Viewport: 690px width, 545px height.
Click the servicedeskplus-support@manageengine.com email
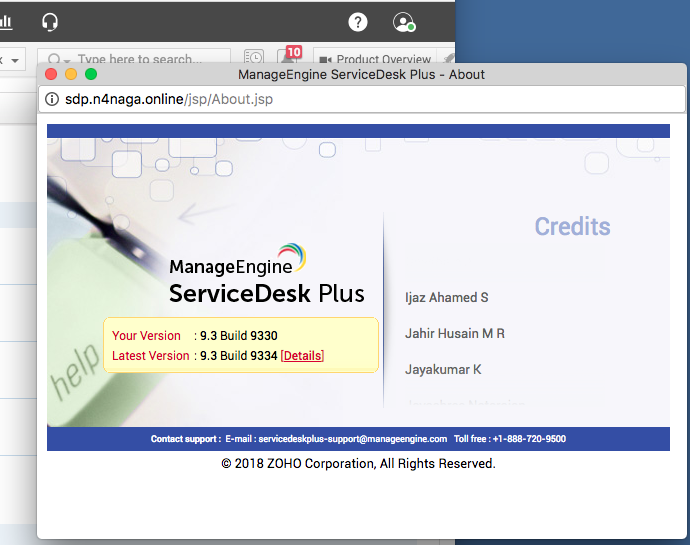click(352, 439)
